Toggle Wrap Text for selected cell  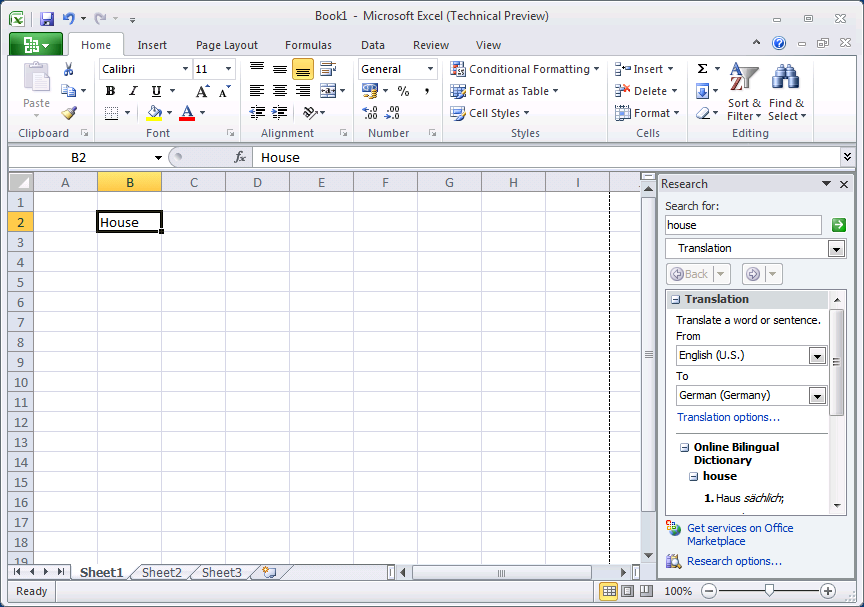[329, 69]
